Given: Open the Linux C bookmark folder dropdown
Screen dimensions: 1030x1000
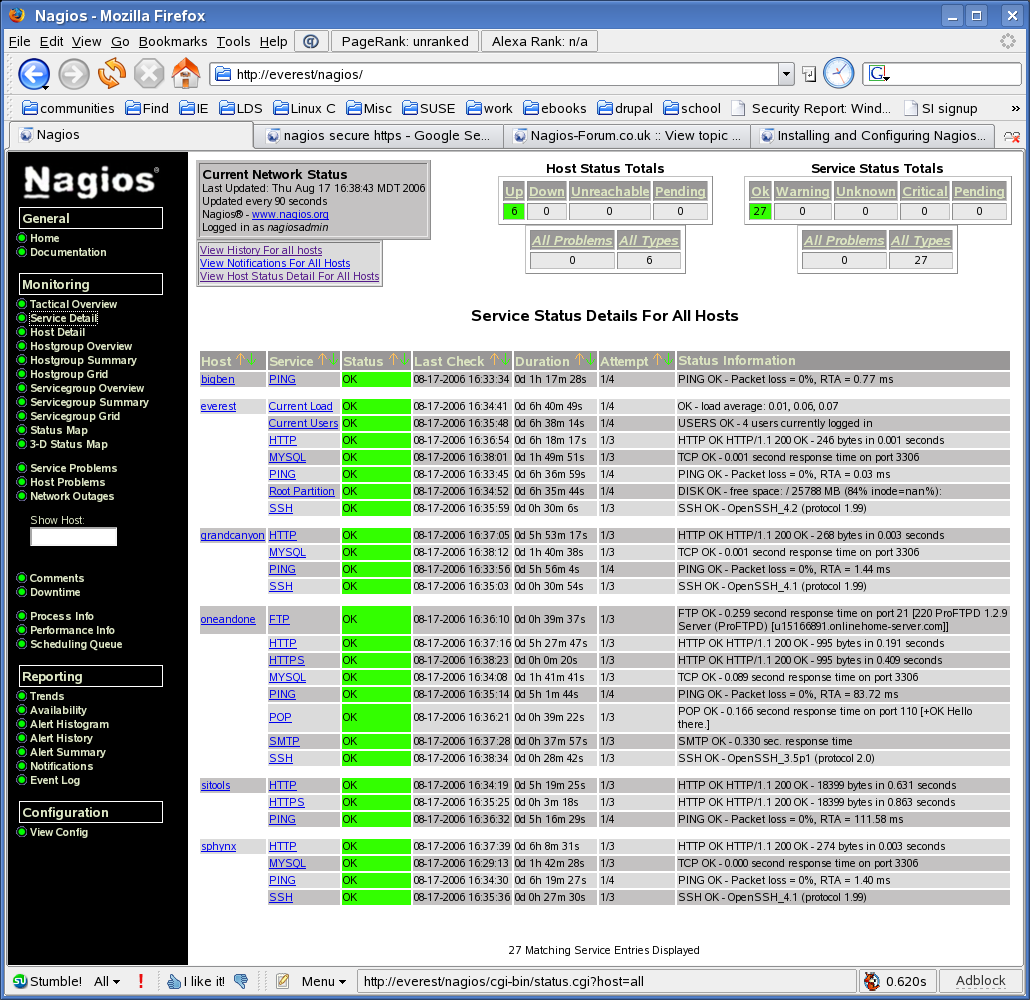Looking at the screenshot, I should [304, 108].
